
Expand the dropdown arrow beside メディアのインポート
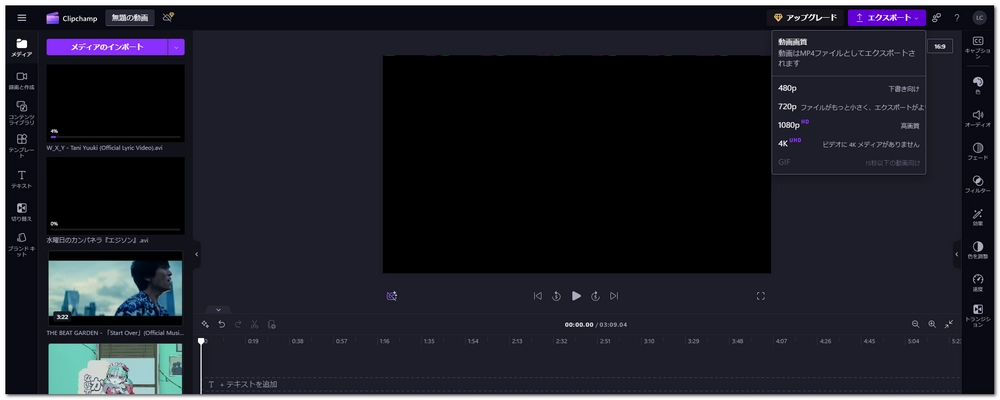coord(177,47)
